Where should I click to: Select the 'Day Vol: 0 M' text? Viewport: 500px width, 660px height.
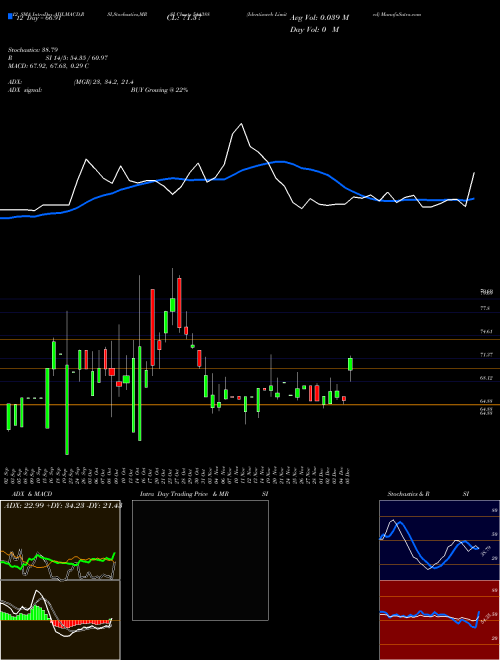(x=314, y=30)
